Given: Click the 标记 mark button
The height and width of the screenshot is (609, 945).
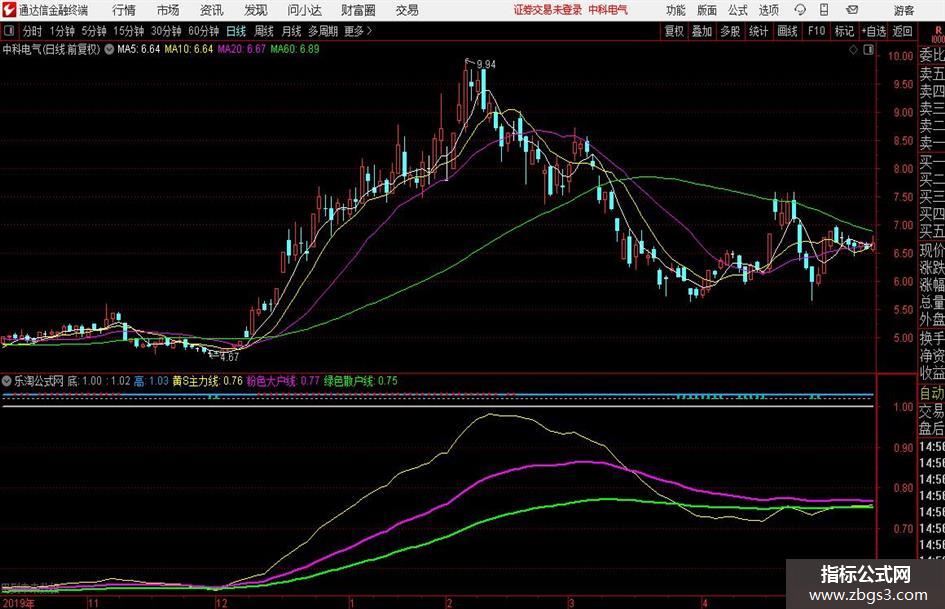Looking at the screenshot, I should (x=844, y=31).
